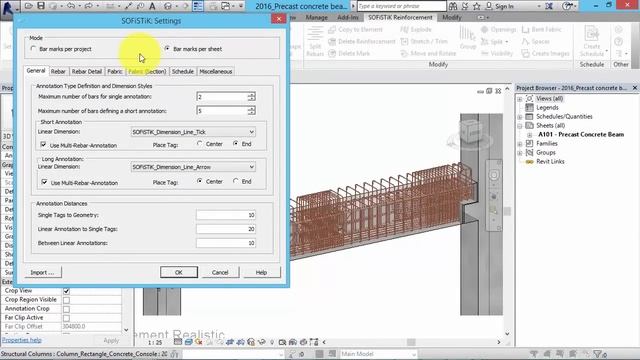640x360 pixels.
Task: Select Center place tag for Long Annotation
Action: pyautogui.click(x=200, y=181)
